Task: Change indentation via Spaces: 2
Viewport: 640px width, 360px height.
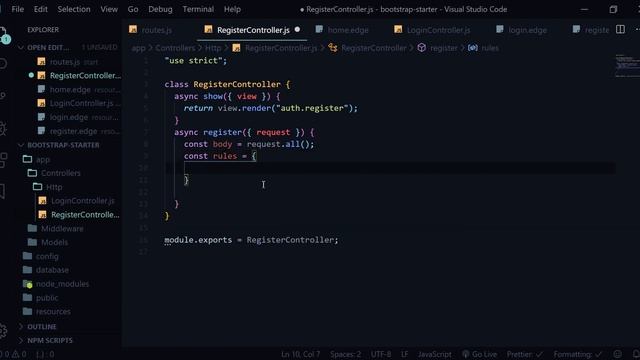Action: coord(345,354)
